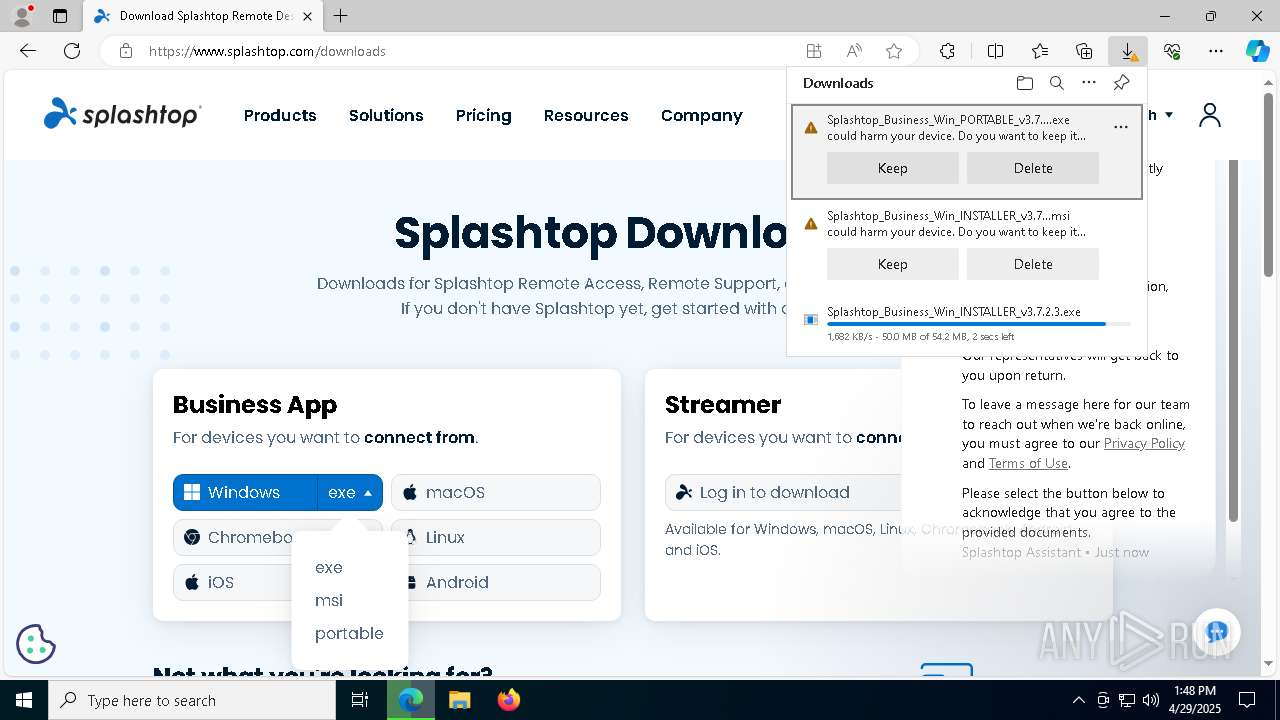Open cookie preferences icon
The height and width of the screenshot is (720, 1280).
[36, 644]
